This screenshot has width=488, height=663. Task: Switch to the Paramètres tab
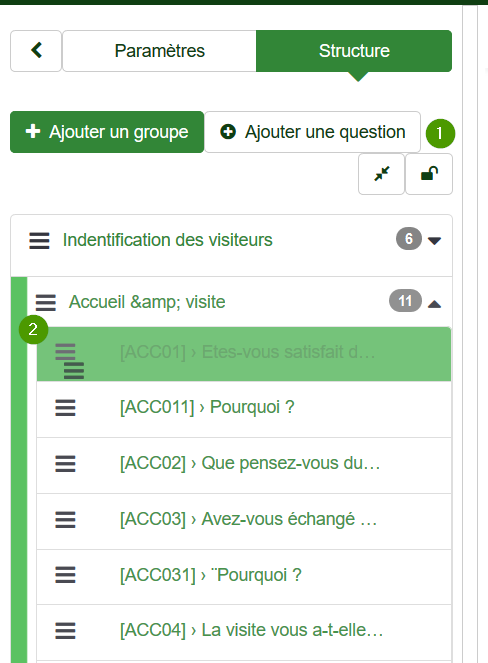click(x=159, y=51)
